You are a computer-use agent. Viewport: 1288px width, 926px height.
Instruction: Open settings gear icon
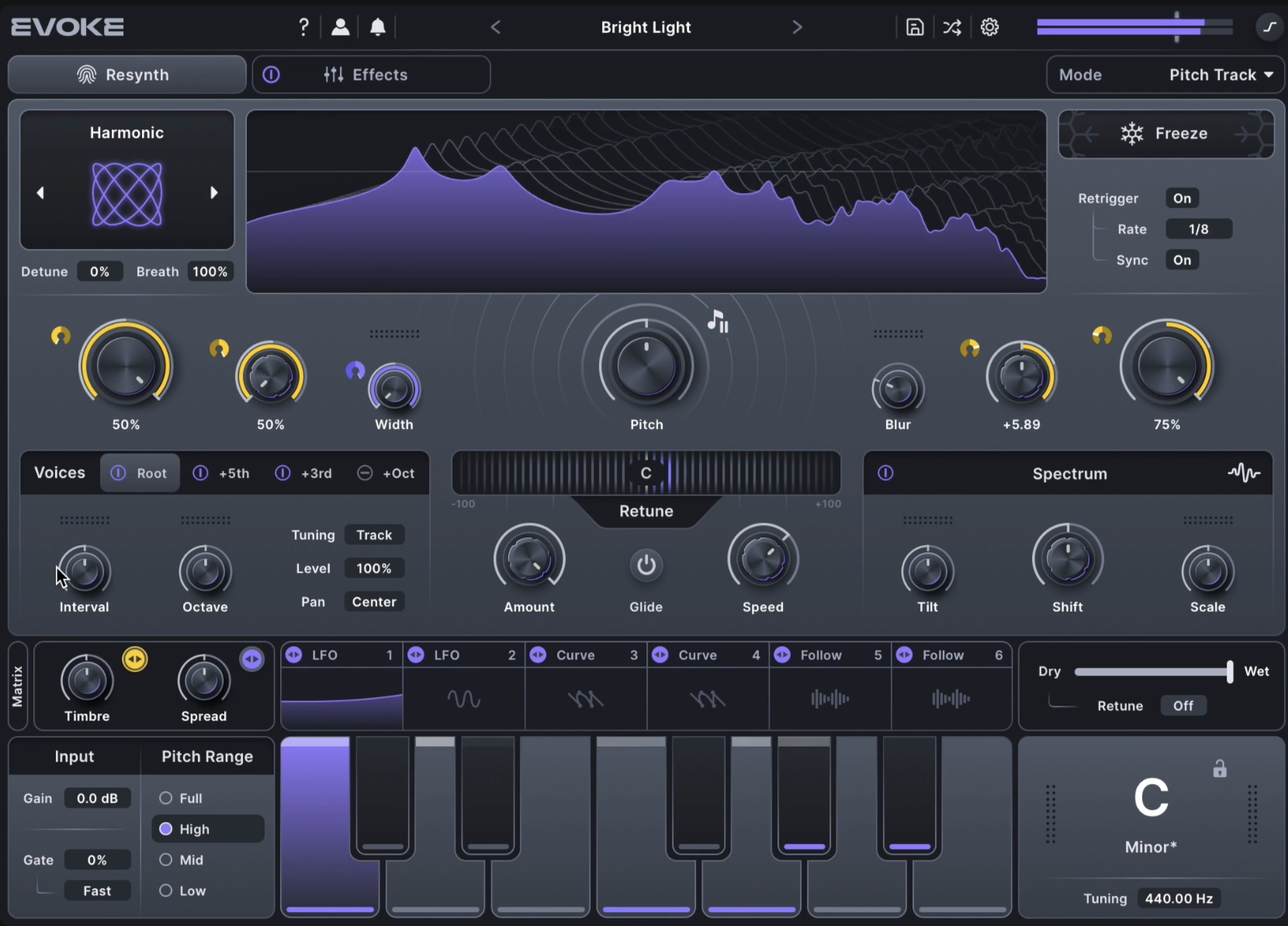tap(989, 27)
